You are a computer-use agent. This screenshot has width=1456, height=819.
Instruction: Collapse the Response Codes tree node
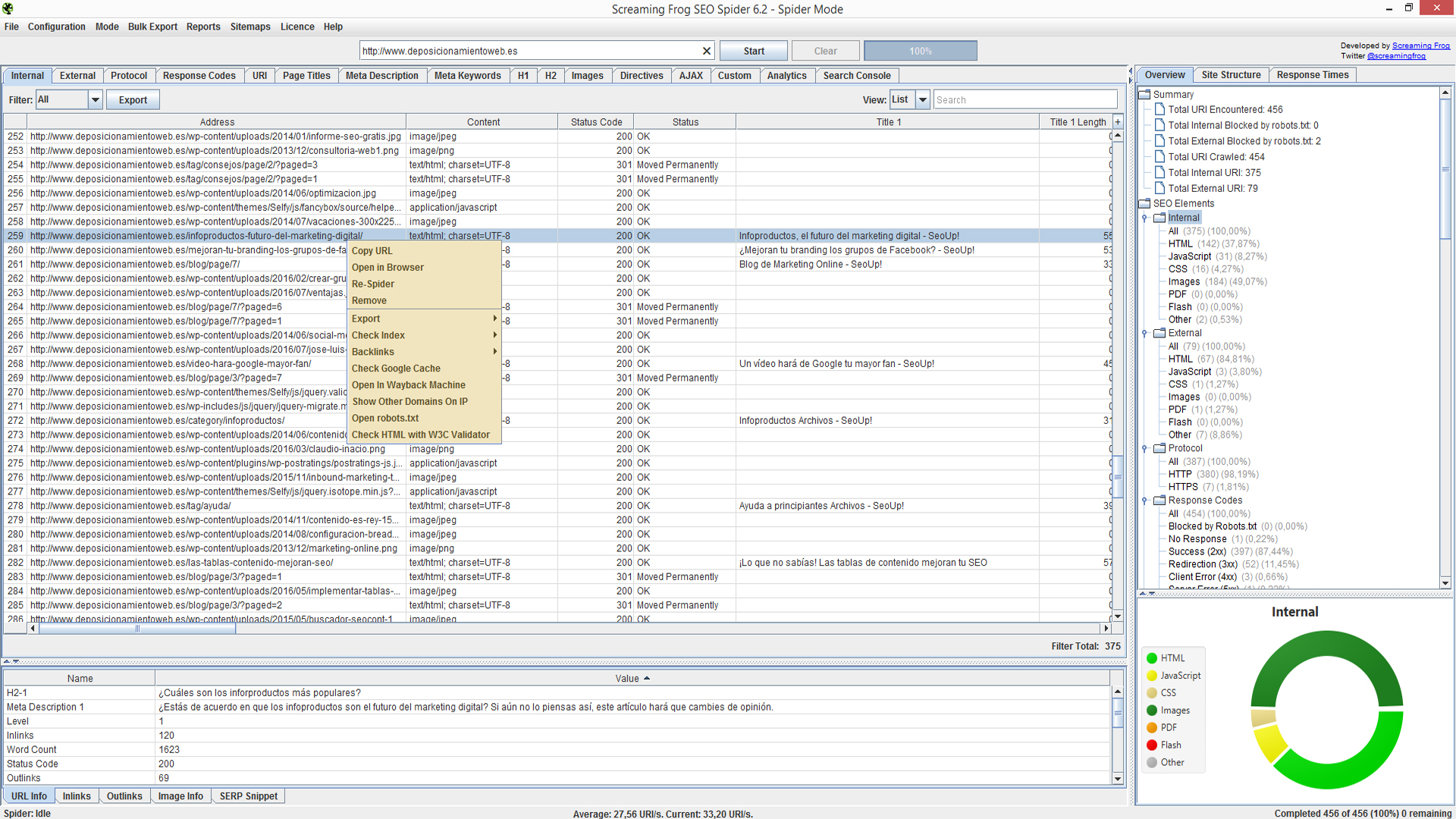tap(1144, 500)
